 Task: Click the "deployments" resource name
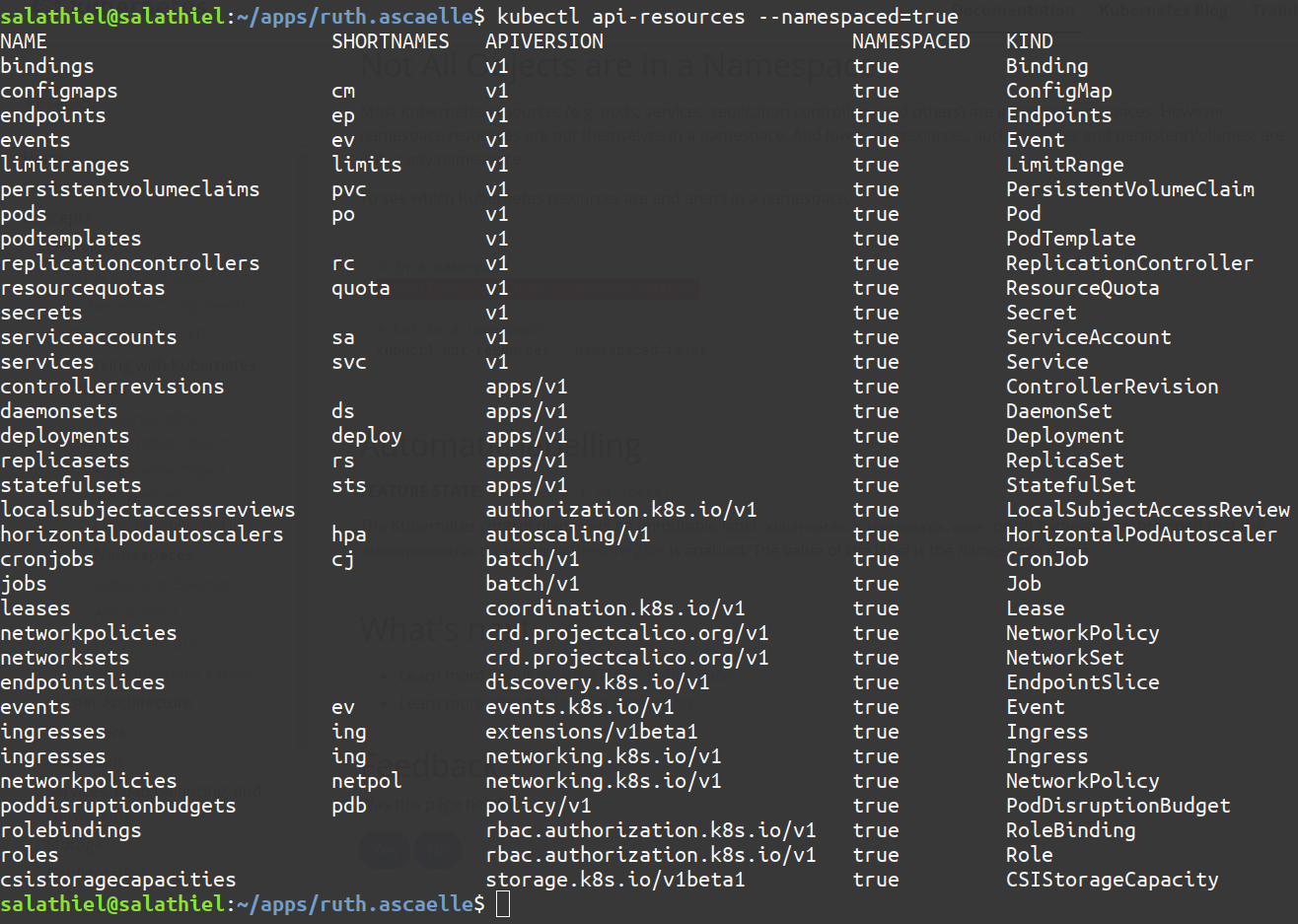coord(65,436)
